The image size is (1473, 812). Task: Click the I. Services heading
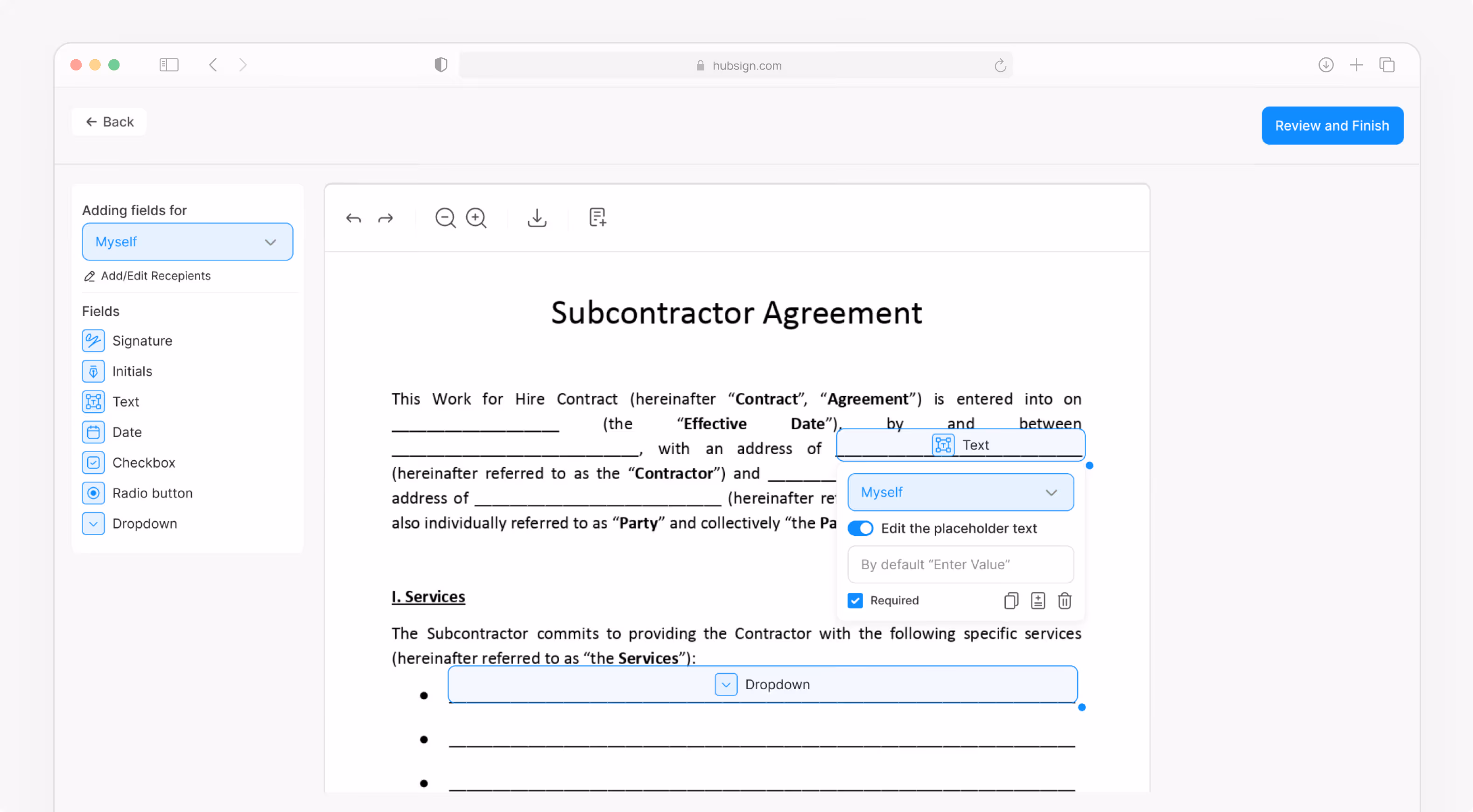(428, 596)
